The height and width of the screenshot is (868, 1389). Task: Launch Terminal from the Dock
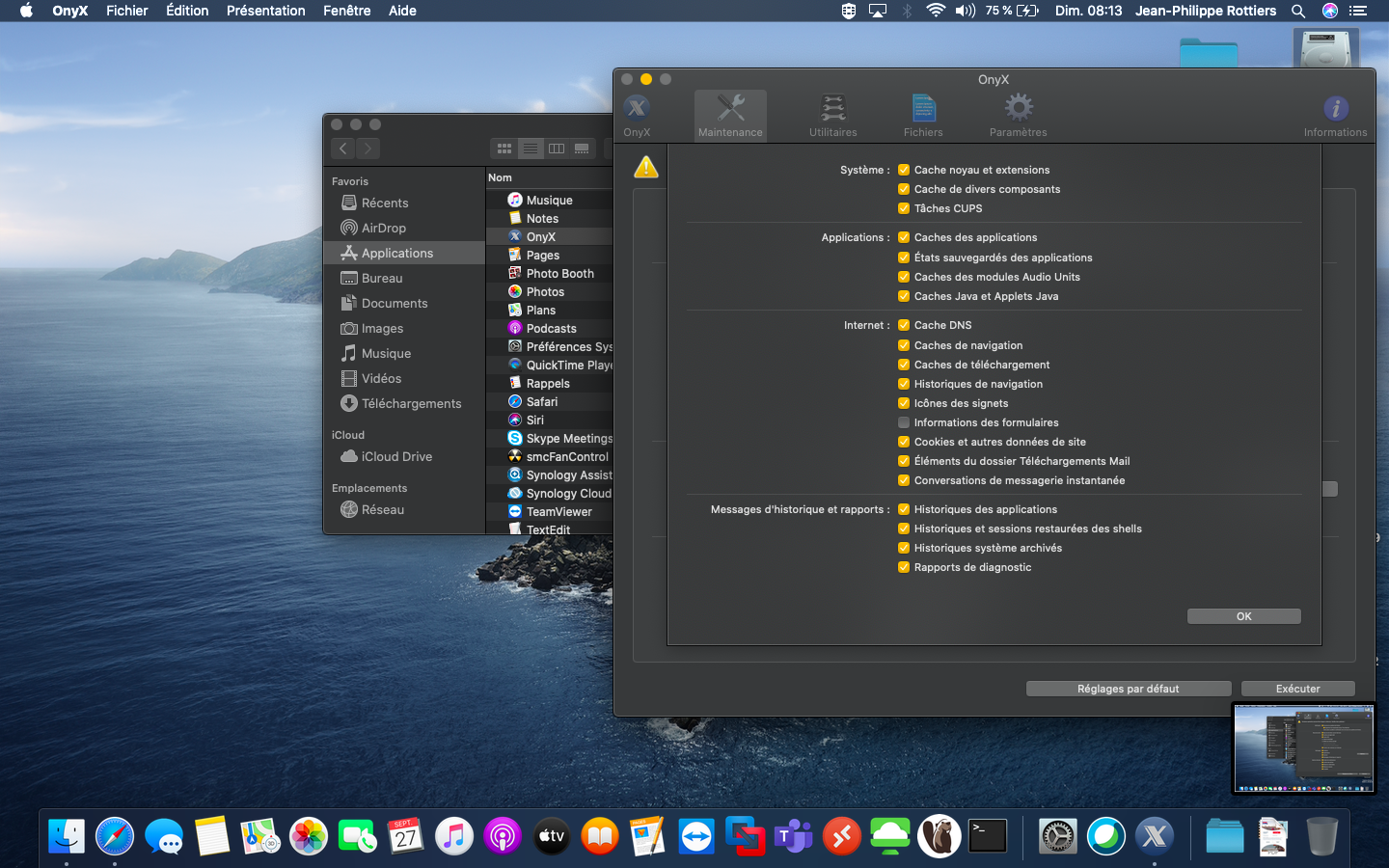[988, 836]
